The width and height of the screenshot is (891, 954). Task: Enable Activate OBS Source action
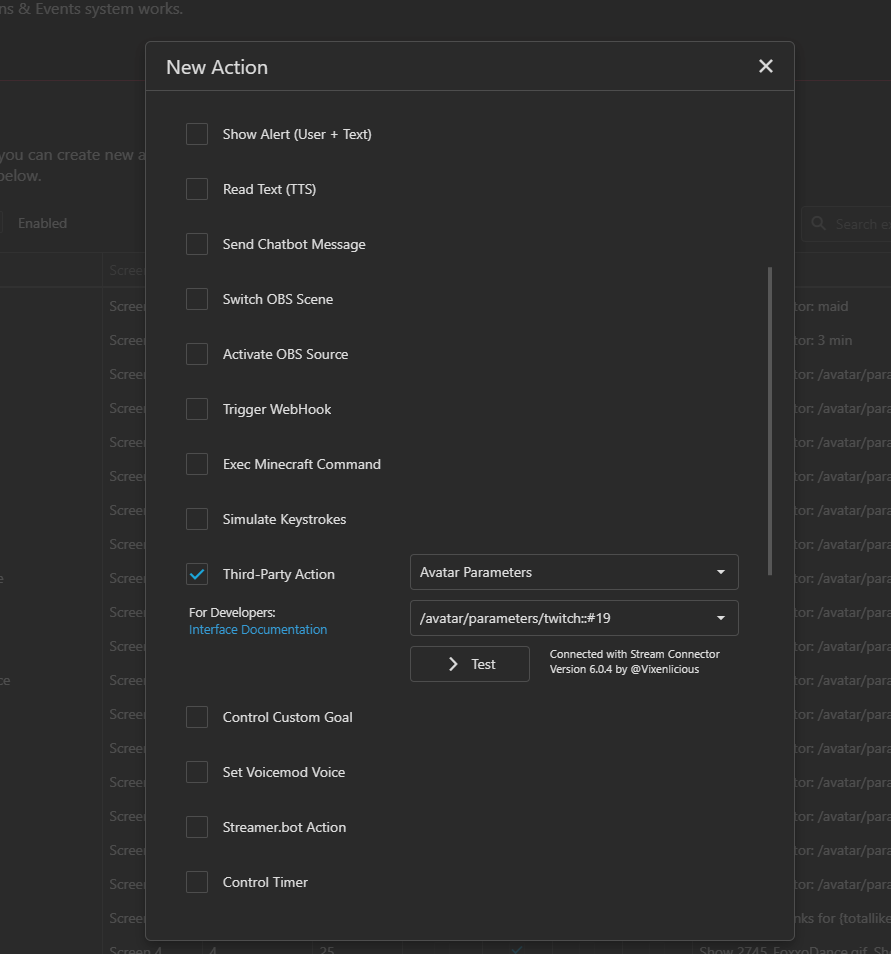coord(197,354)
